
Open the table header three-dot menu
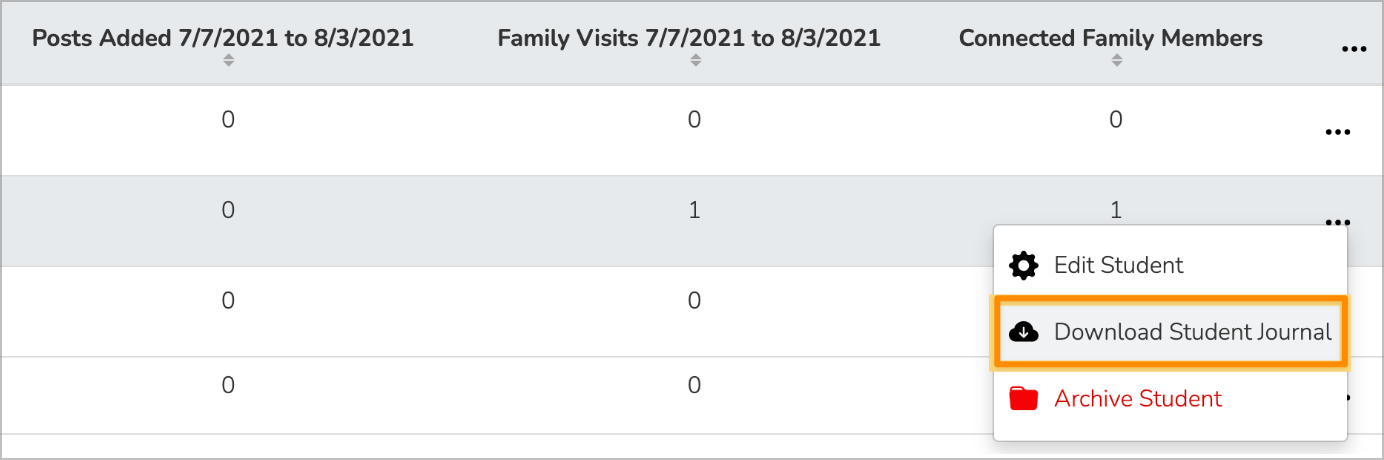pos(1353,49)
